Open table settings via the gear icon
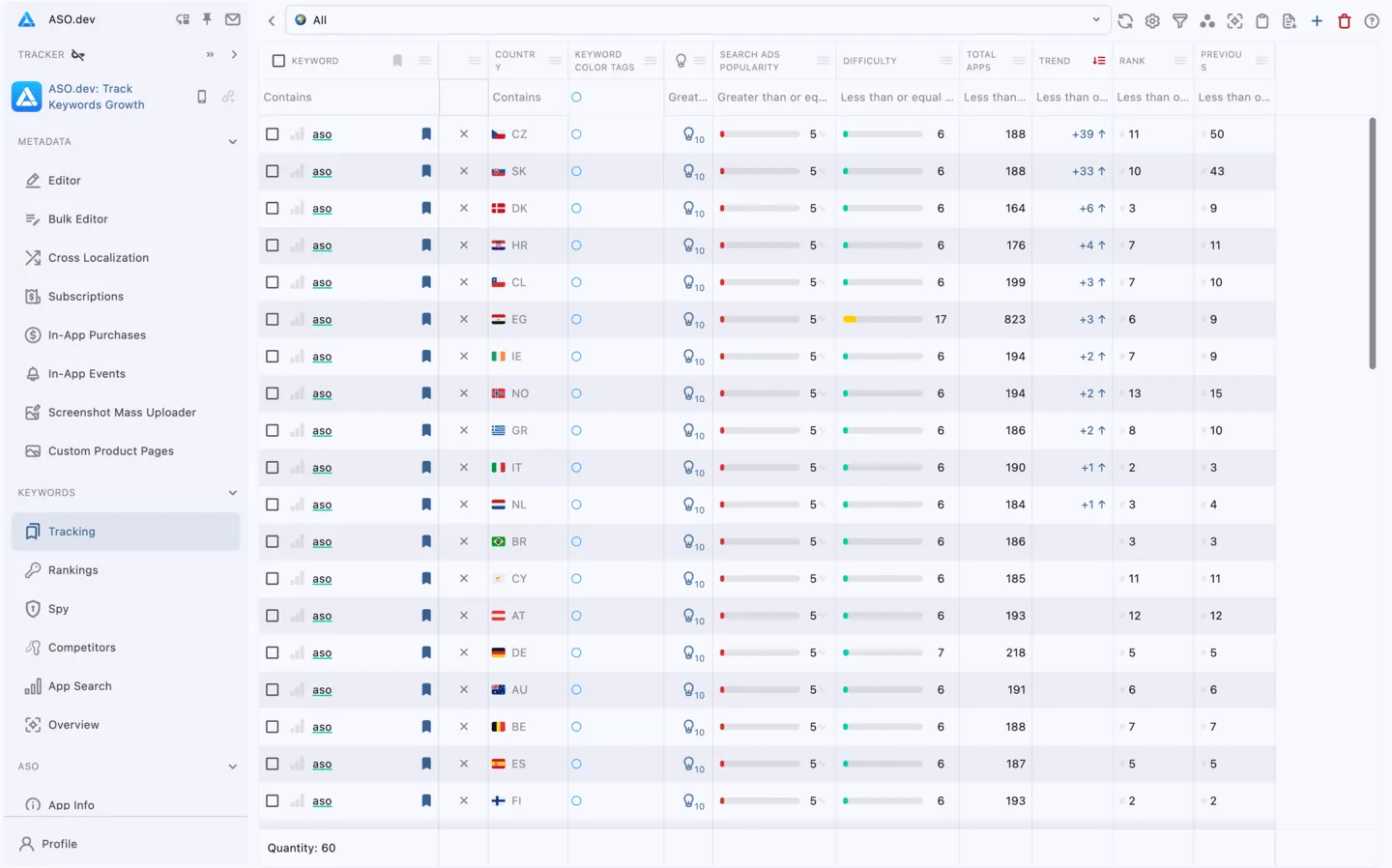The image size is (1392, 868). pyautogui.click(x=1152, y=19)
